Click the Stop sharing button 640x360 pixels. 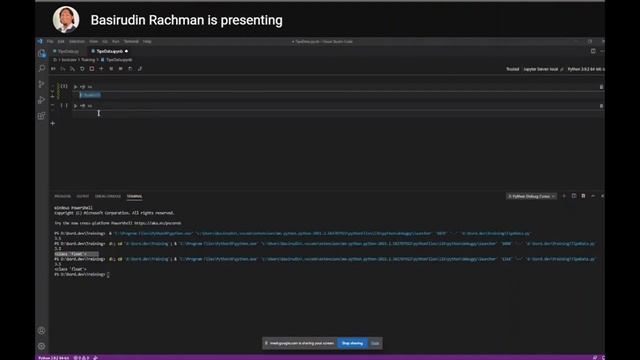coord(352,343)
